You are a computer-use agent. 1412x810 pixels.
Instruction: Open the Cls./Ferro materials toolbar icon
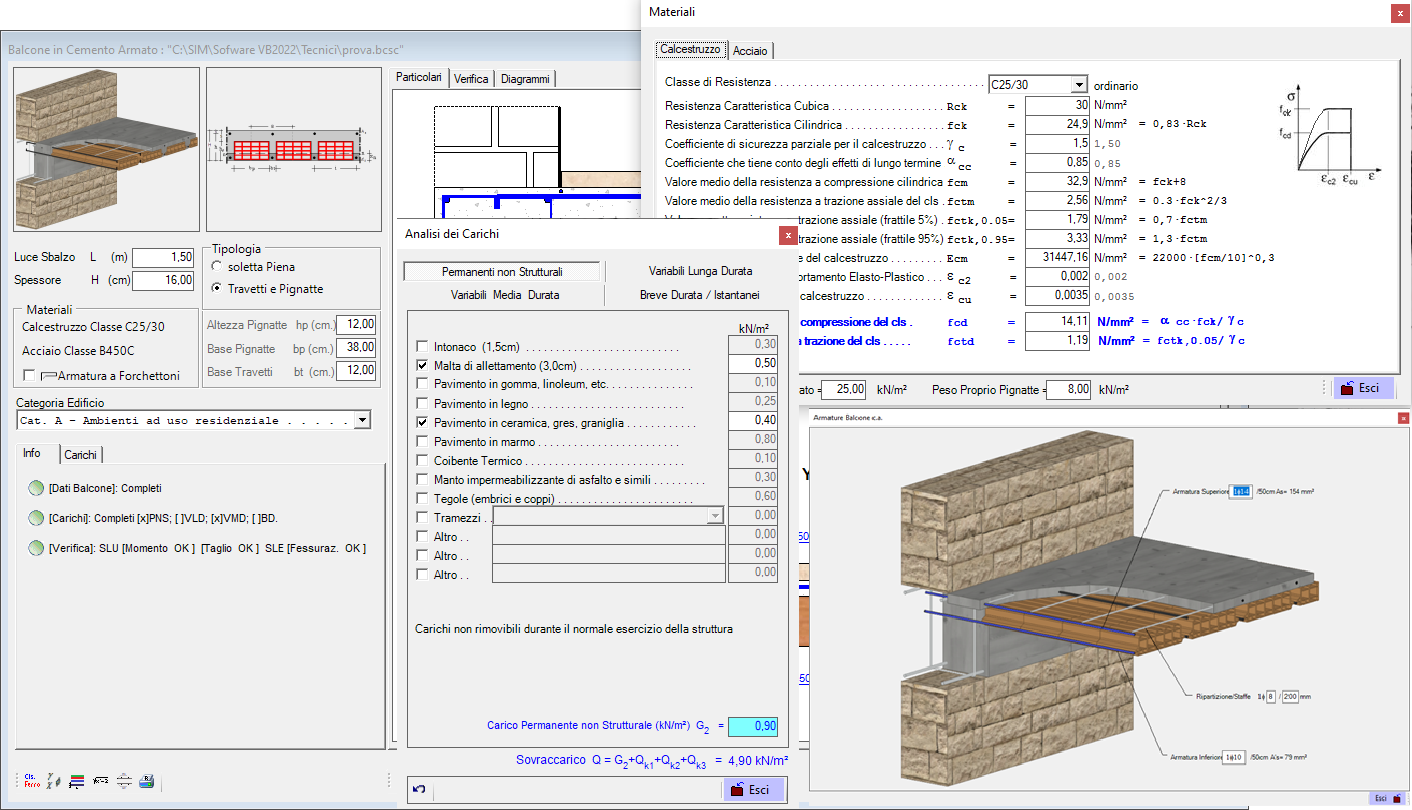(x=30, y=781)
